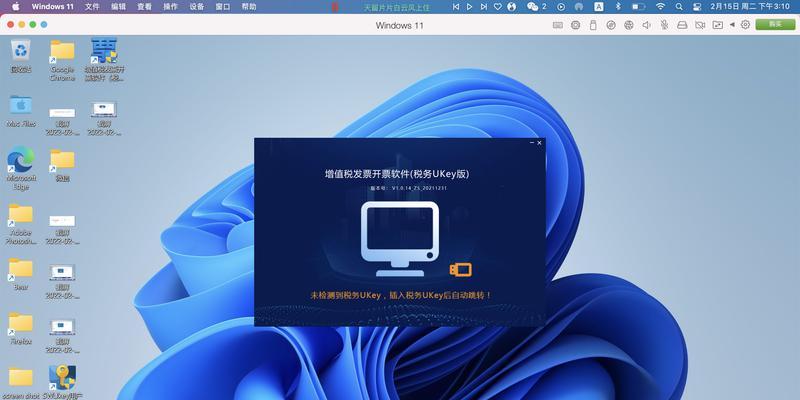The image size is (800, 400).
Task: Open the 微信 shortcut folder below the screenshot file
Action: coord(62,159)
